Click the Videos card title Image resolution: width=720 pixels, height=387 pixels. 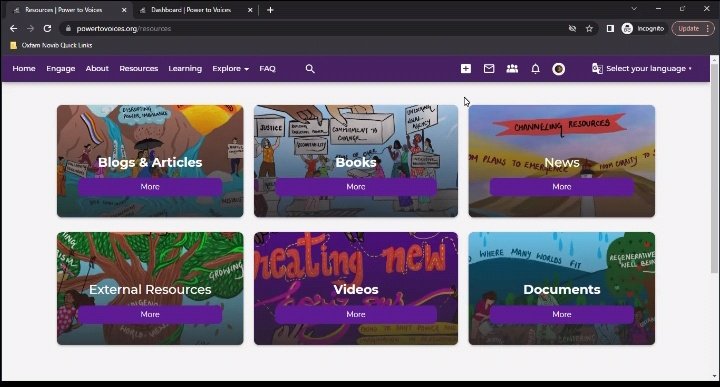(356, 290)
